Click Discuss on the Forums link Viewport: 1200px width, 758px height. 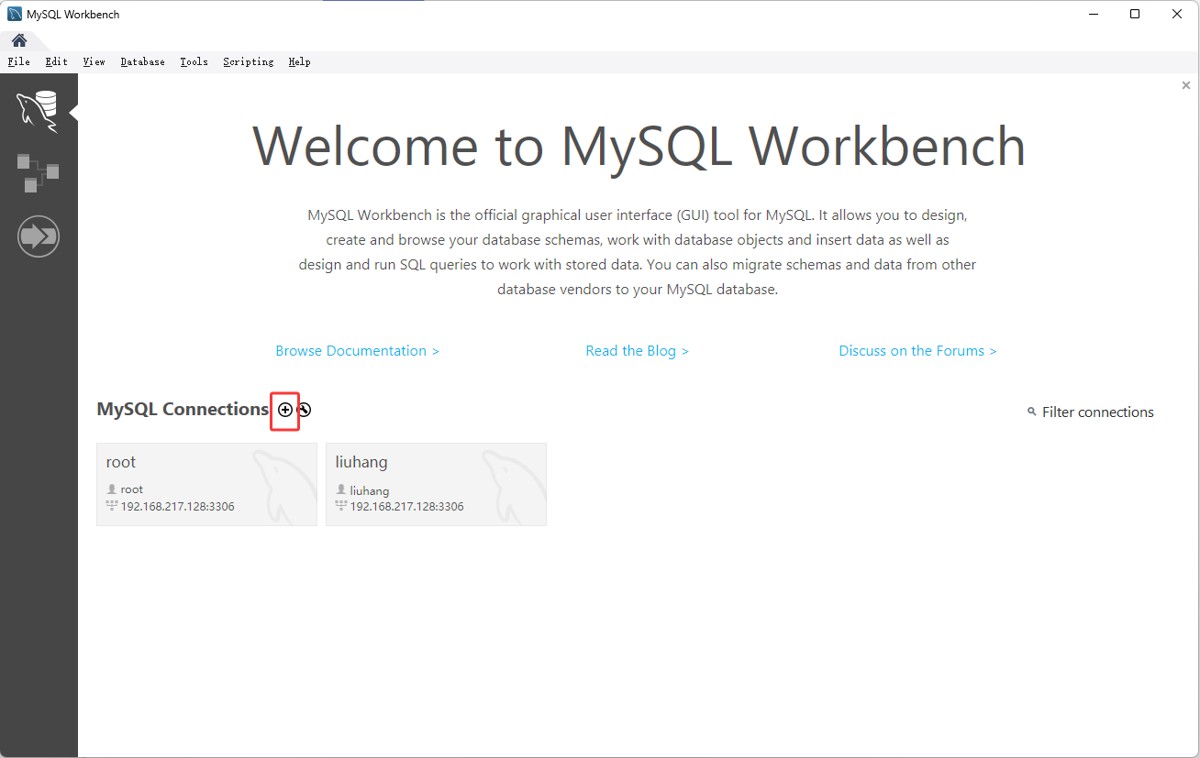[x=918, y=351]
